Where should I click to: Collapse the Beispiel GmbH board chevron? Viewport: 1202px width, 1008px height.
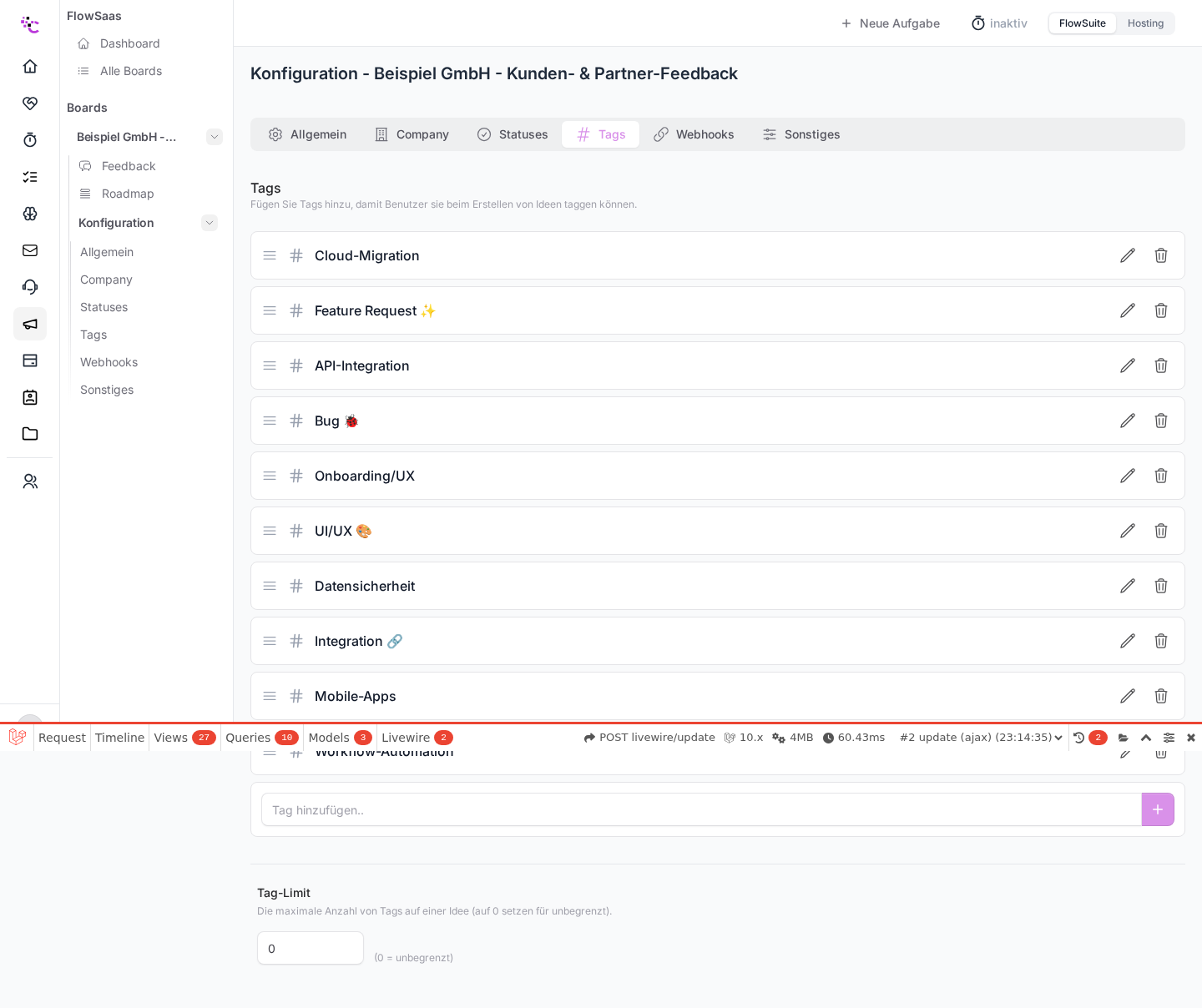(x=215, y=137)
